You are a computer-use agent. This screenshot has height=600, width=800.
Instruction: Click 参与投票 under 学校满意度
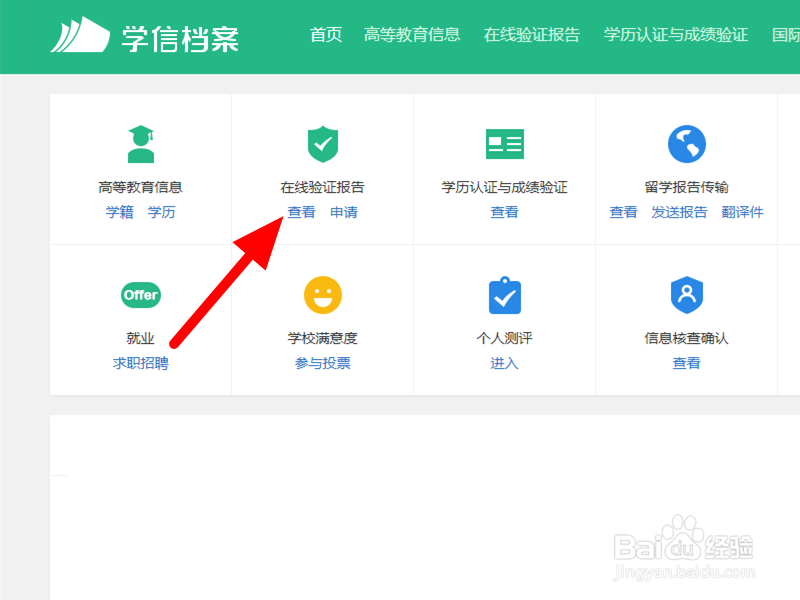(x=322, y=363)
